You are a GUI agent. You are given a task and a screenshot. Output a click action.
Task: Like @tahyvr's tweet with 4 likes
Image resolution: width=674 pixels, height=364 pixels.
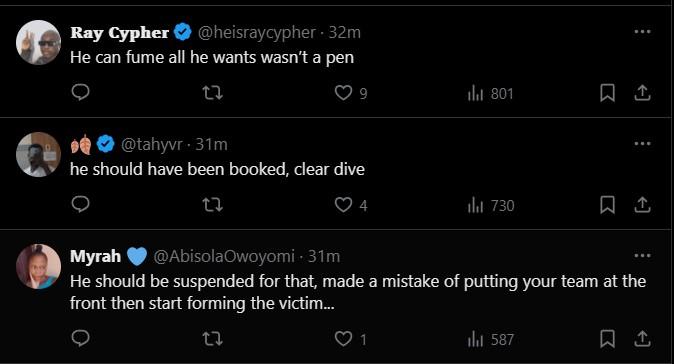(x=351, y=205)
